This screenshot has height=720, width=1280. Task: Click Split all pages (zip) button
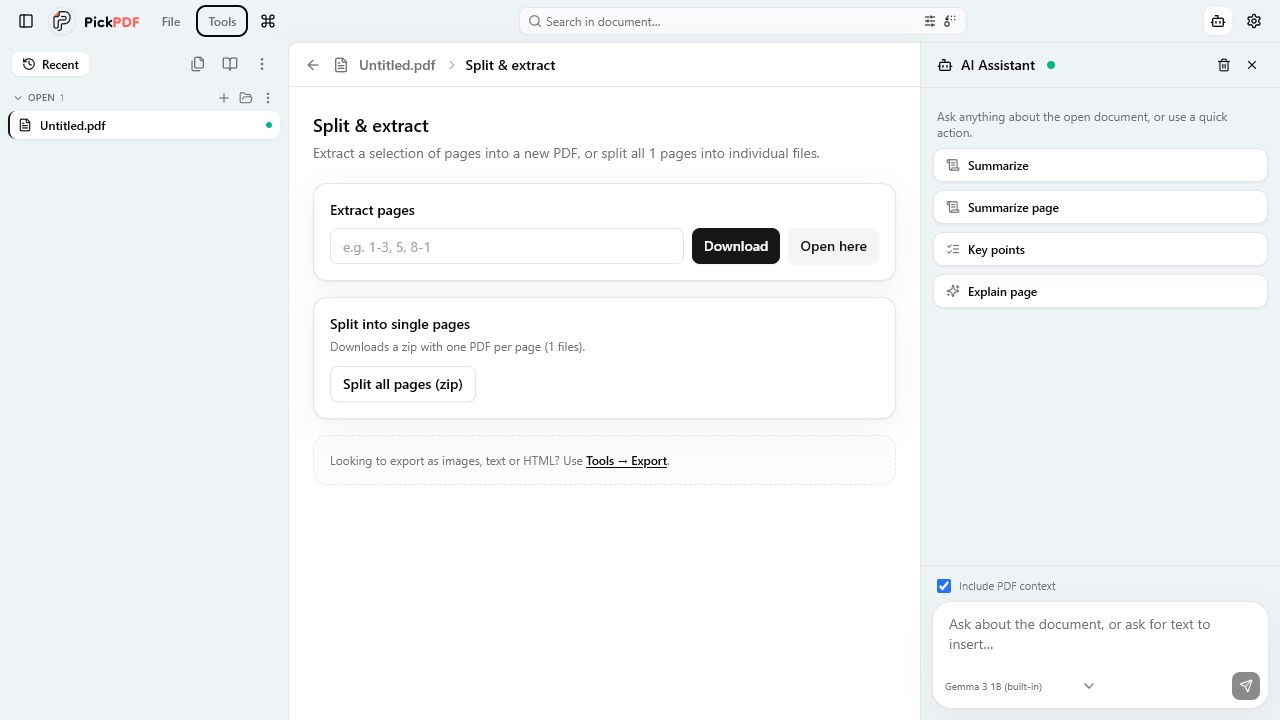pyautogui.click(x=403, y=384)
